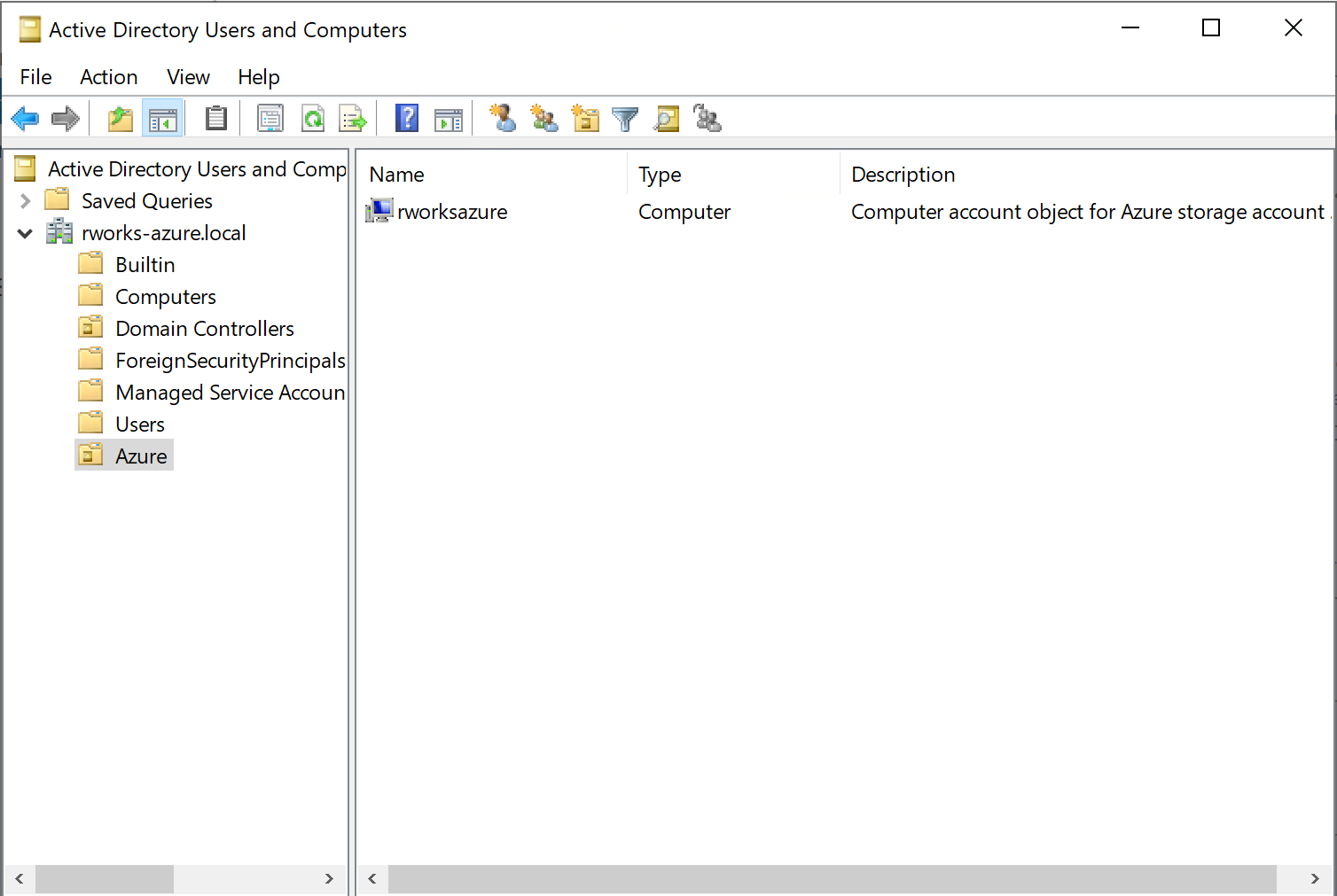This screenshot has height=896, width=1337.
Task: Open the Properties toolbar icon
Action: (270, 118)
